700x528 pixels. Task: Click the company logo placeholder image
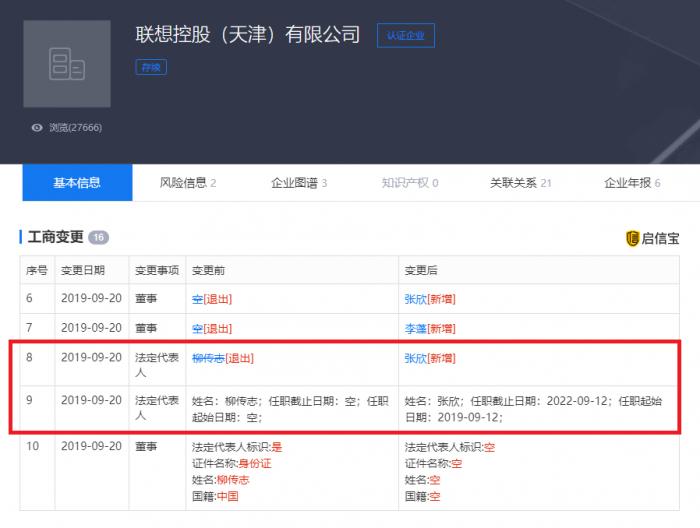coord(67,64)
